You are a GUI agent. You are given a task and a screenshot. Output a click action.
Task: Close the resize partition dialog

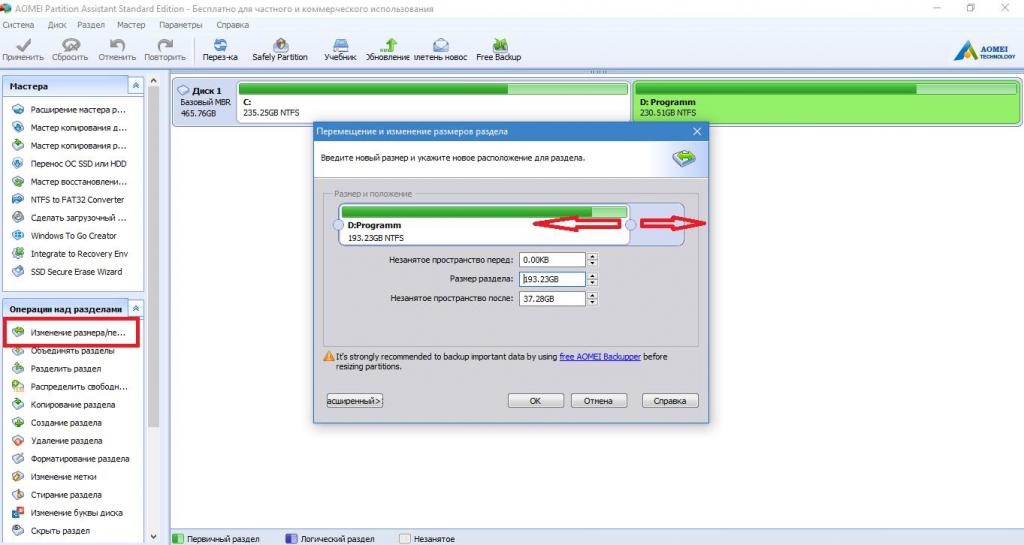[x=697, y=131]
